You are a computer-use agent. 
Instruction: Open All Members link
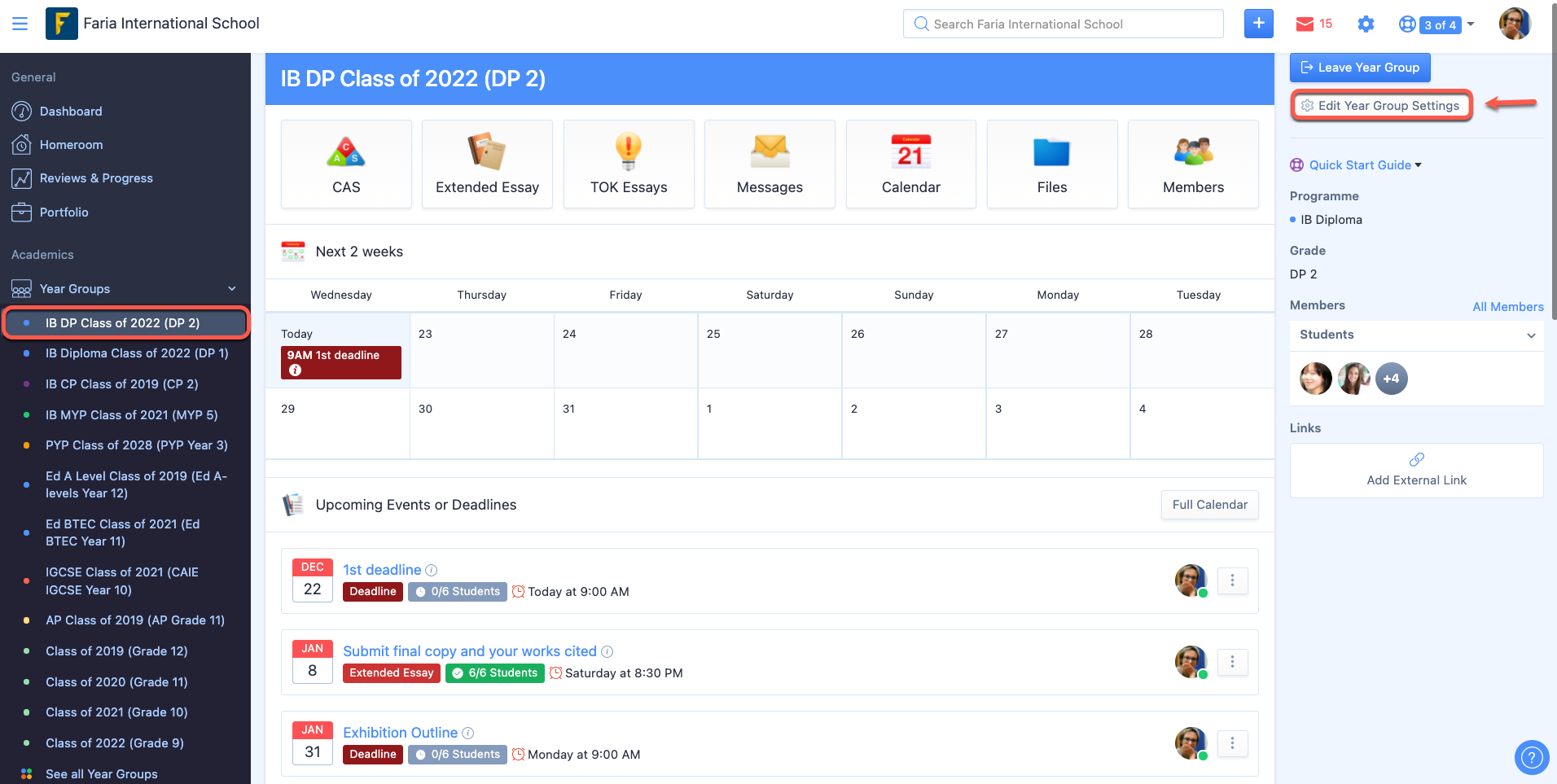[x=1508, y=307]
